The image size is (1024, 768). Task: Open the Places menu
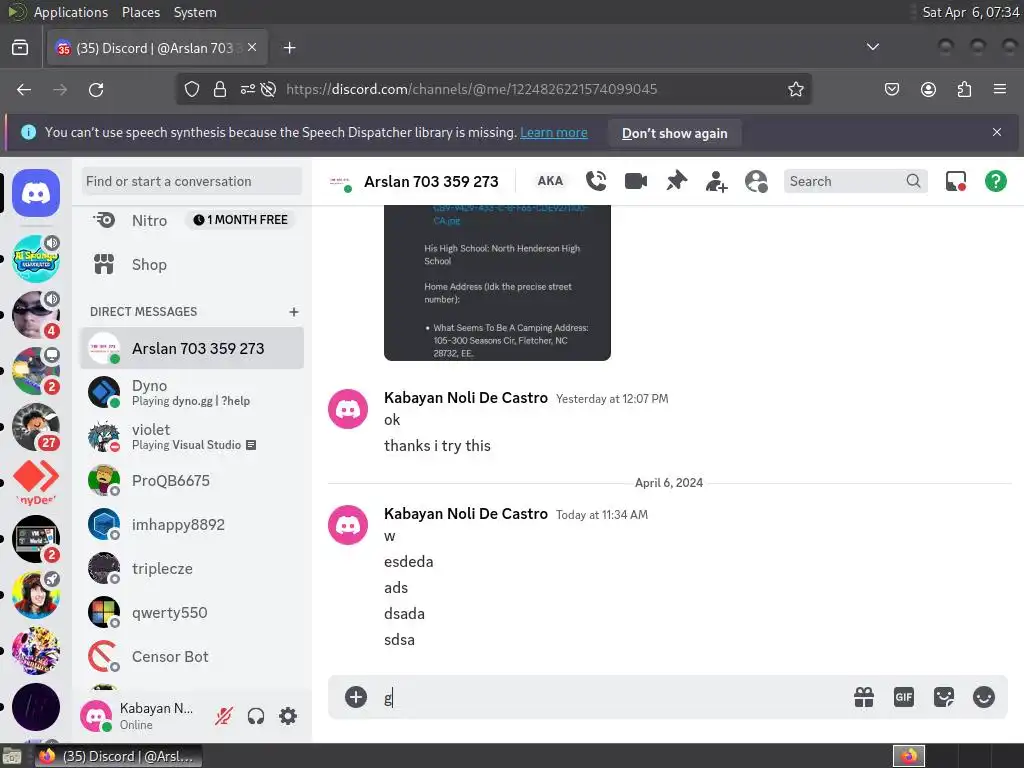coord(140,12)
